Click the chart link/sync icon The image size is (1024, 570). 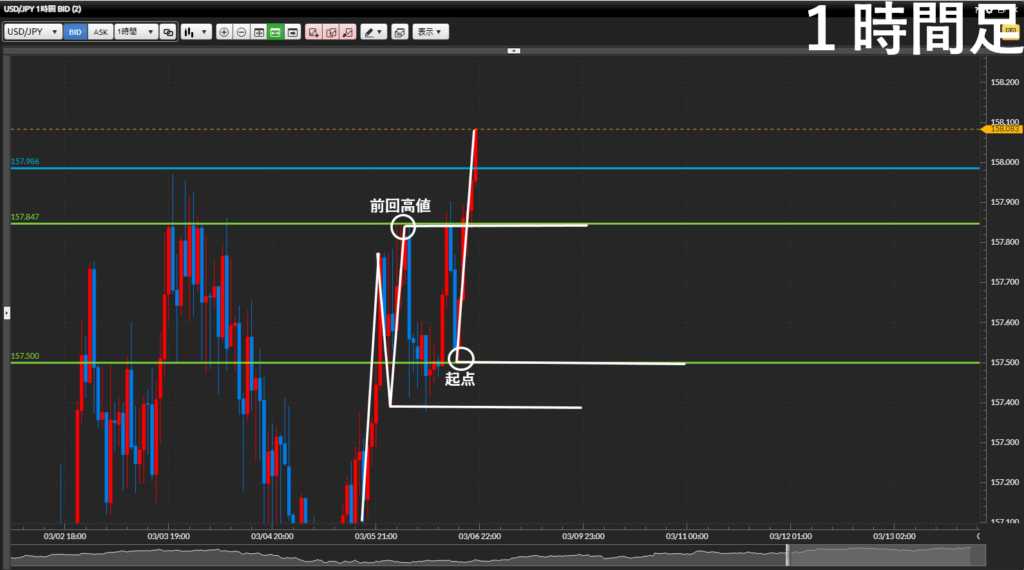[168, 32]
